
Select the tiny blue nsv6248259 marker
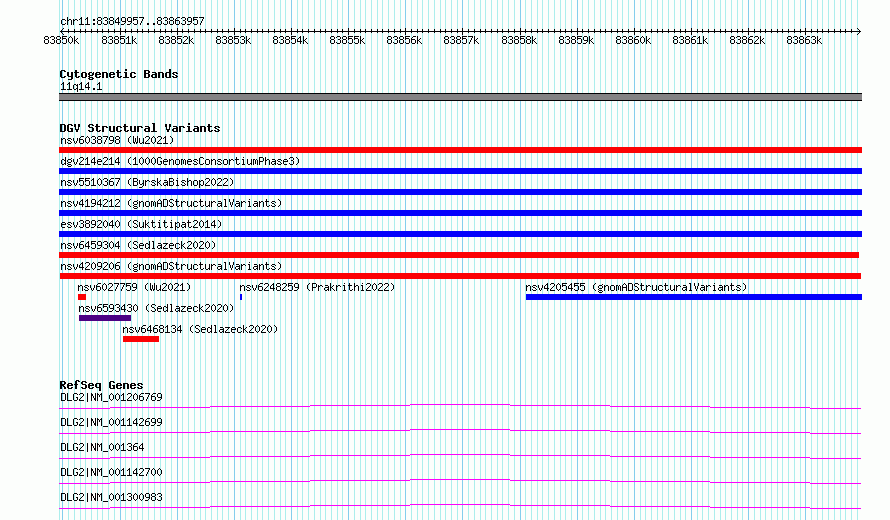tap(241, 297)
